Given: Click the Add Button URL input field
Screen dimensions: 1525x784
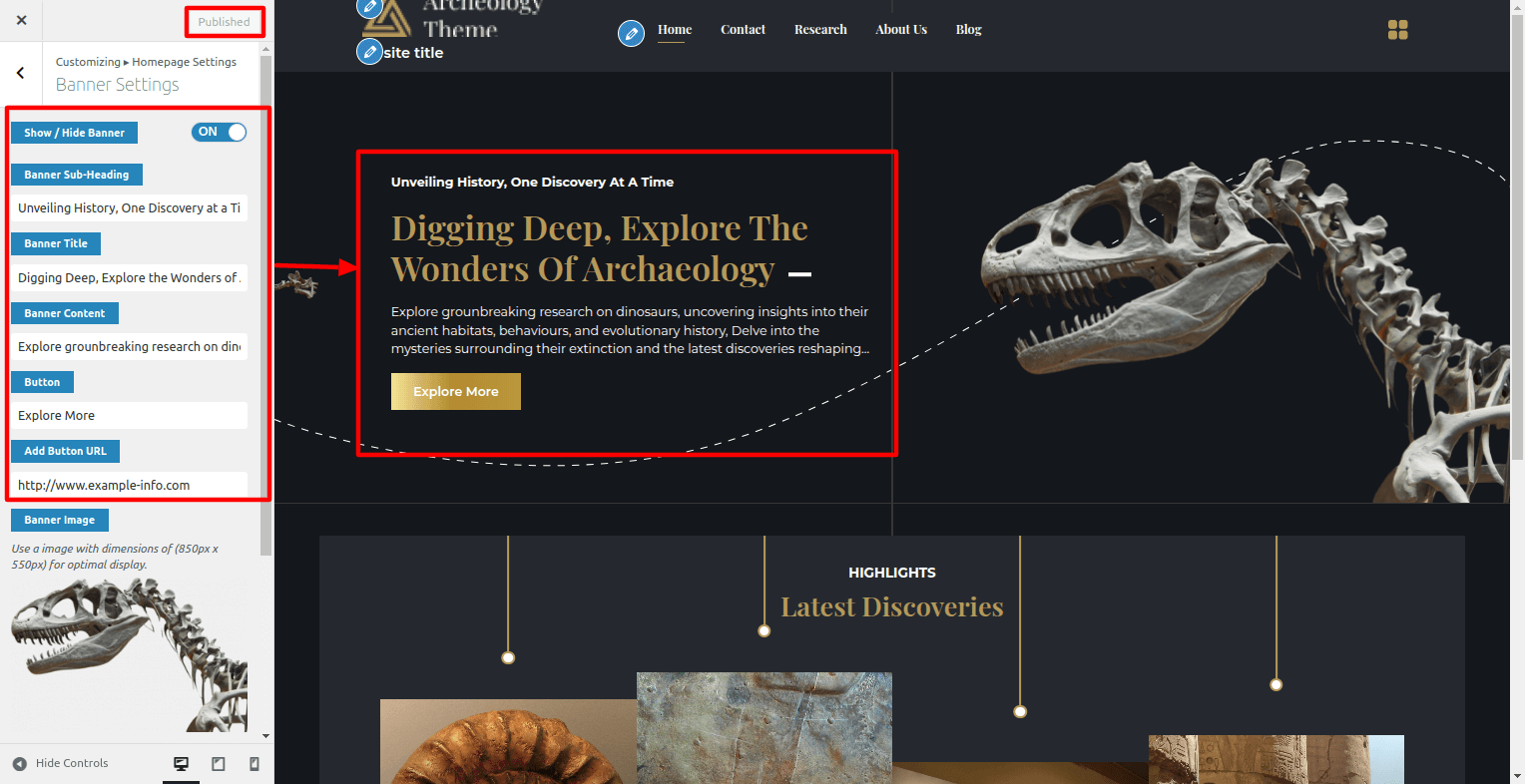Looking at the screenshot, I should [129, 485].
